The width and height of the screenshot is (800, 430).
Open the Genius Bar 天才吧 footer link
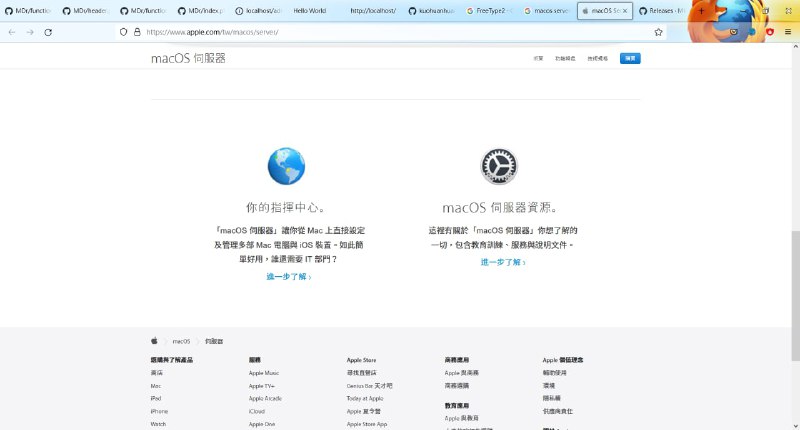[x=369, y=386]
